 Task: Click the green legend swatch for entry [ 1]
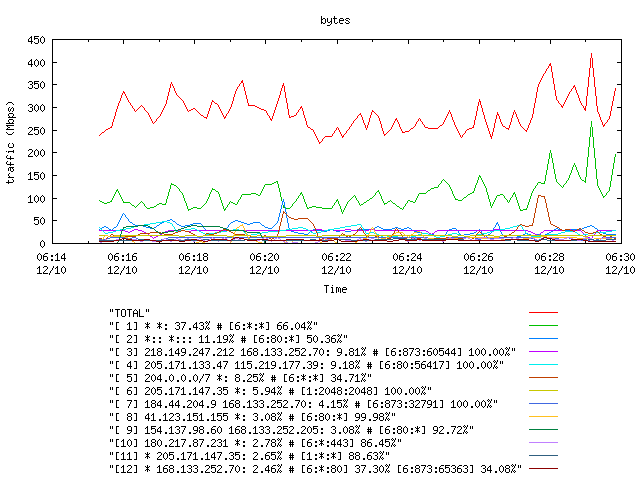pos(543,326)
